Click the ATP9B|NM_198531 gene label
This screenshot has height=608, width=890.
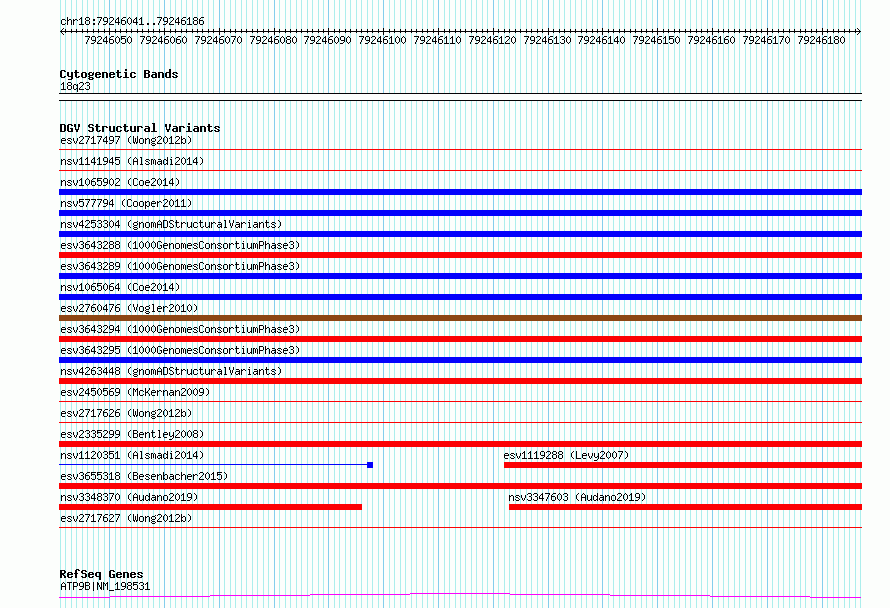coord(105,586)
